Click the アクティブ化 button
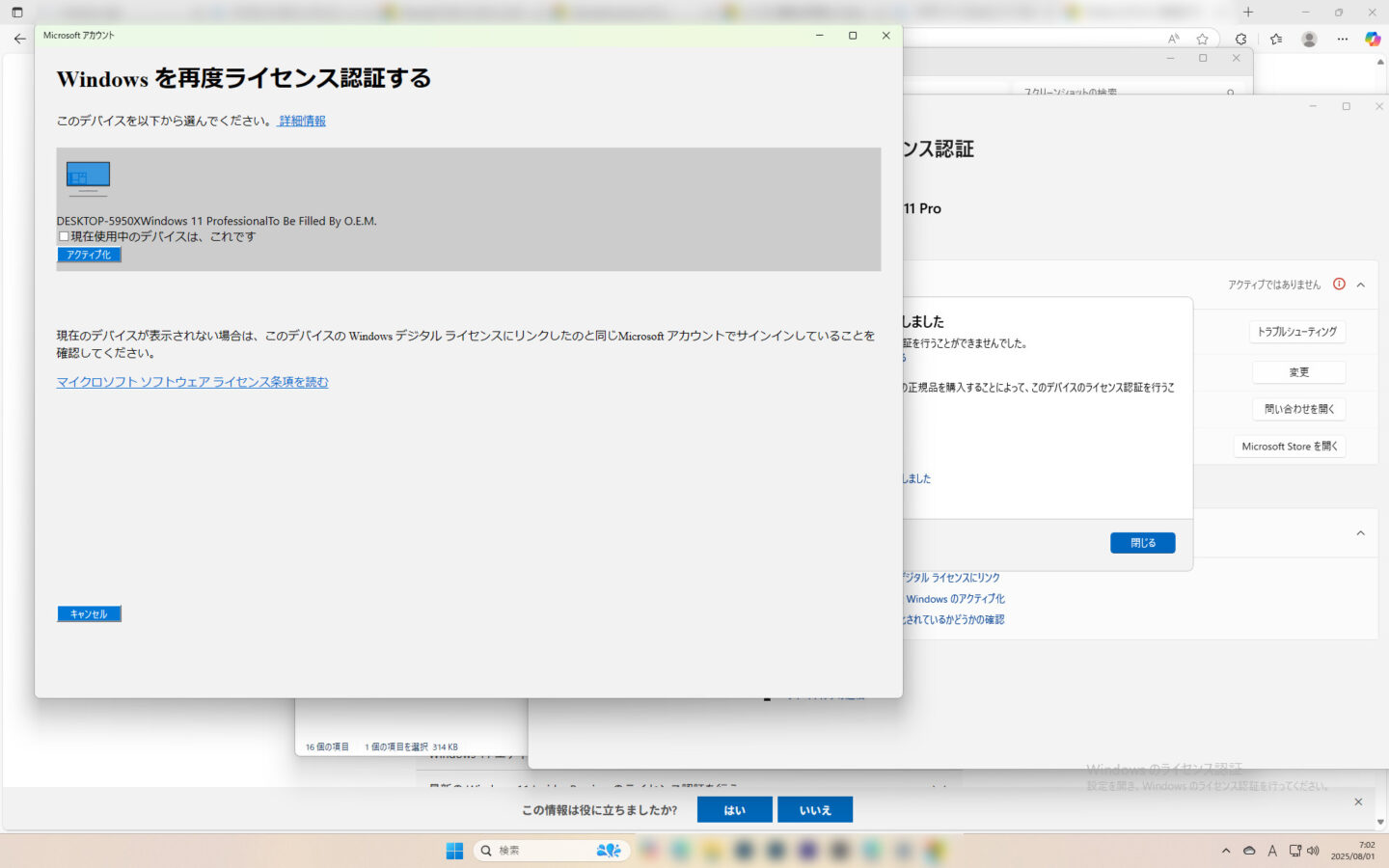The height and width of the screenshot is (868, 1389). [x=89, y=255]
